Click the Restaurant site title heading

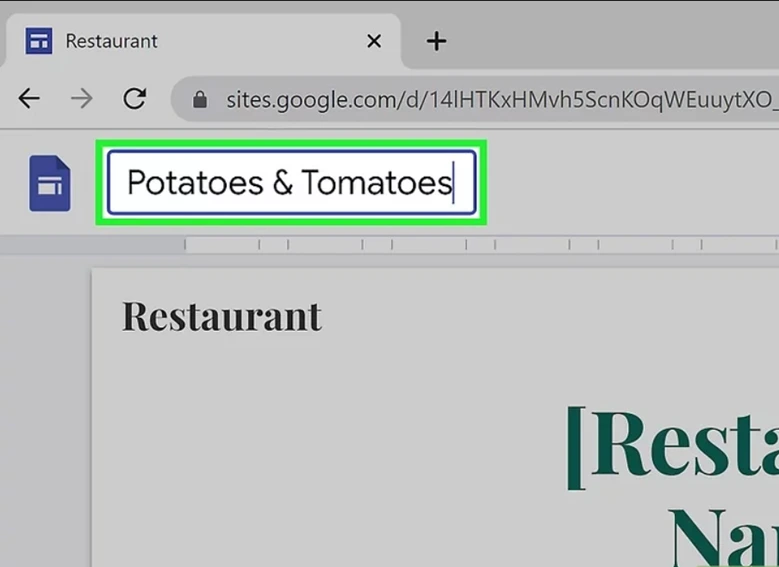click(222, 316)
